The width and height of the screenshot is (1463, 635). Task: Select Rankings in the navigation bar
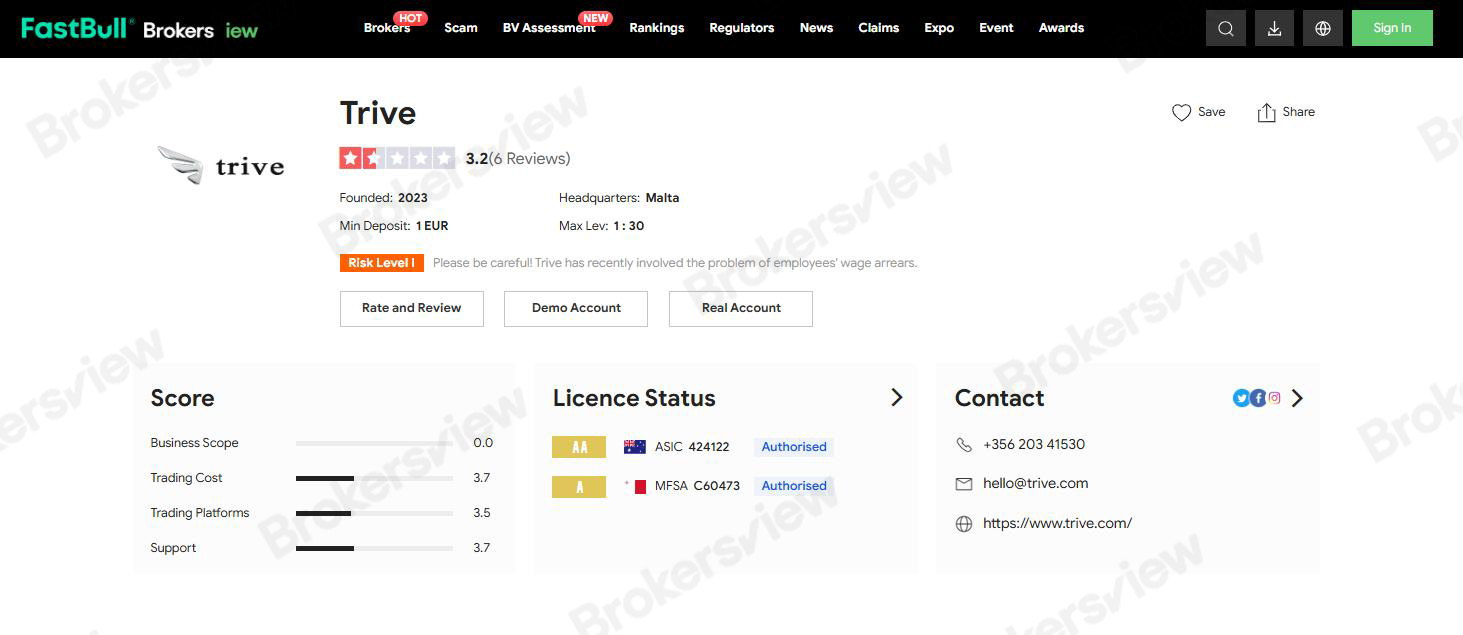[657, 28]
